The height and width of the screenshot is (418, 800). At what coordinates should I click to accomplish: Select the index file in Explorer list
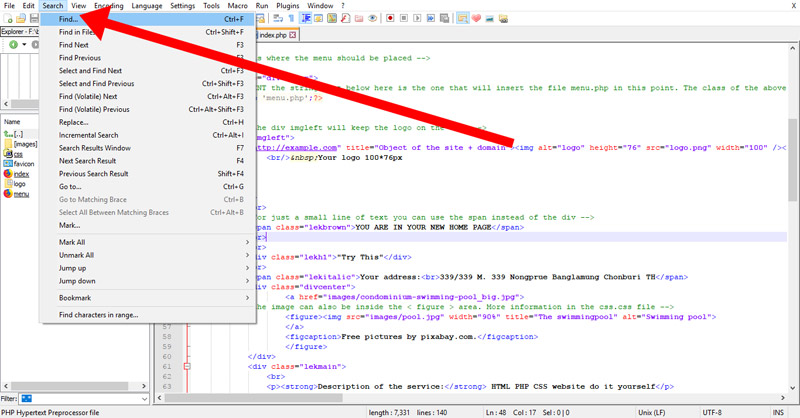pos(17,174)
